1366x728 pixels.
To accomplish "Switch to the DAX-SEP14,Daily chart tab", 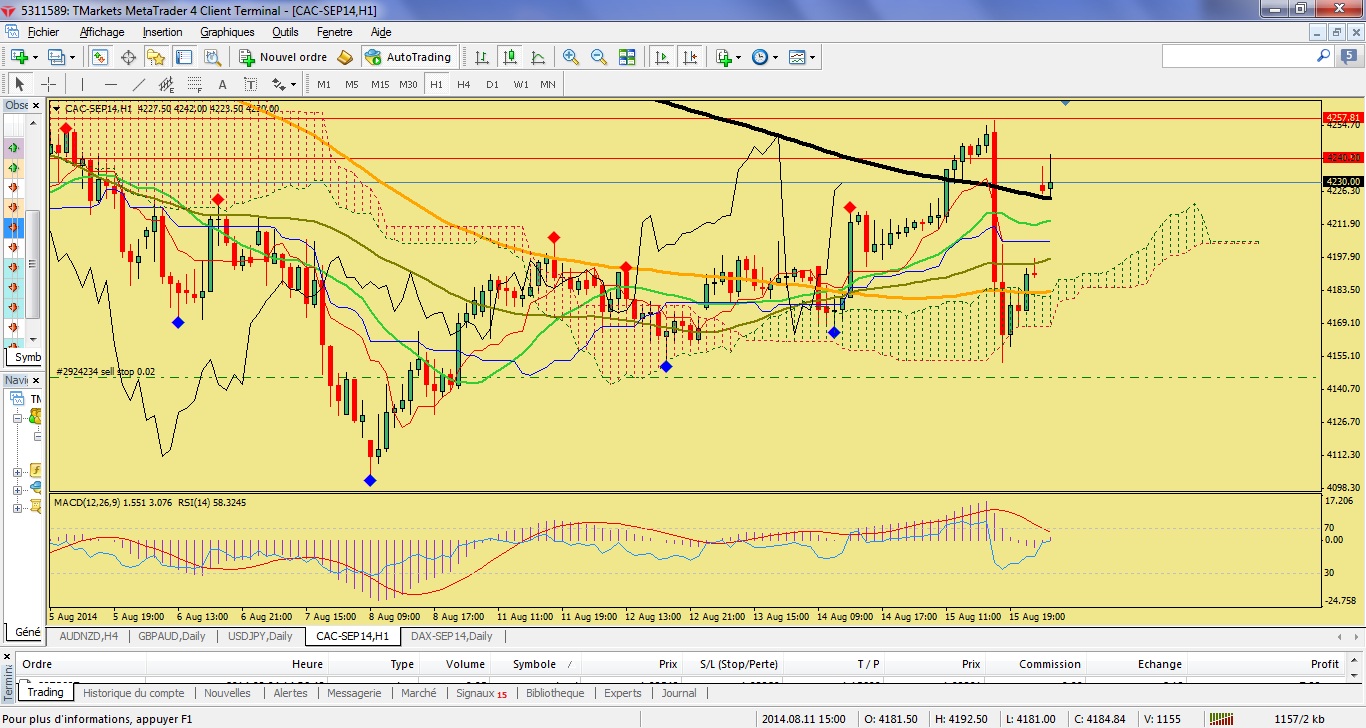I will tap(452, 636).
